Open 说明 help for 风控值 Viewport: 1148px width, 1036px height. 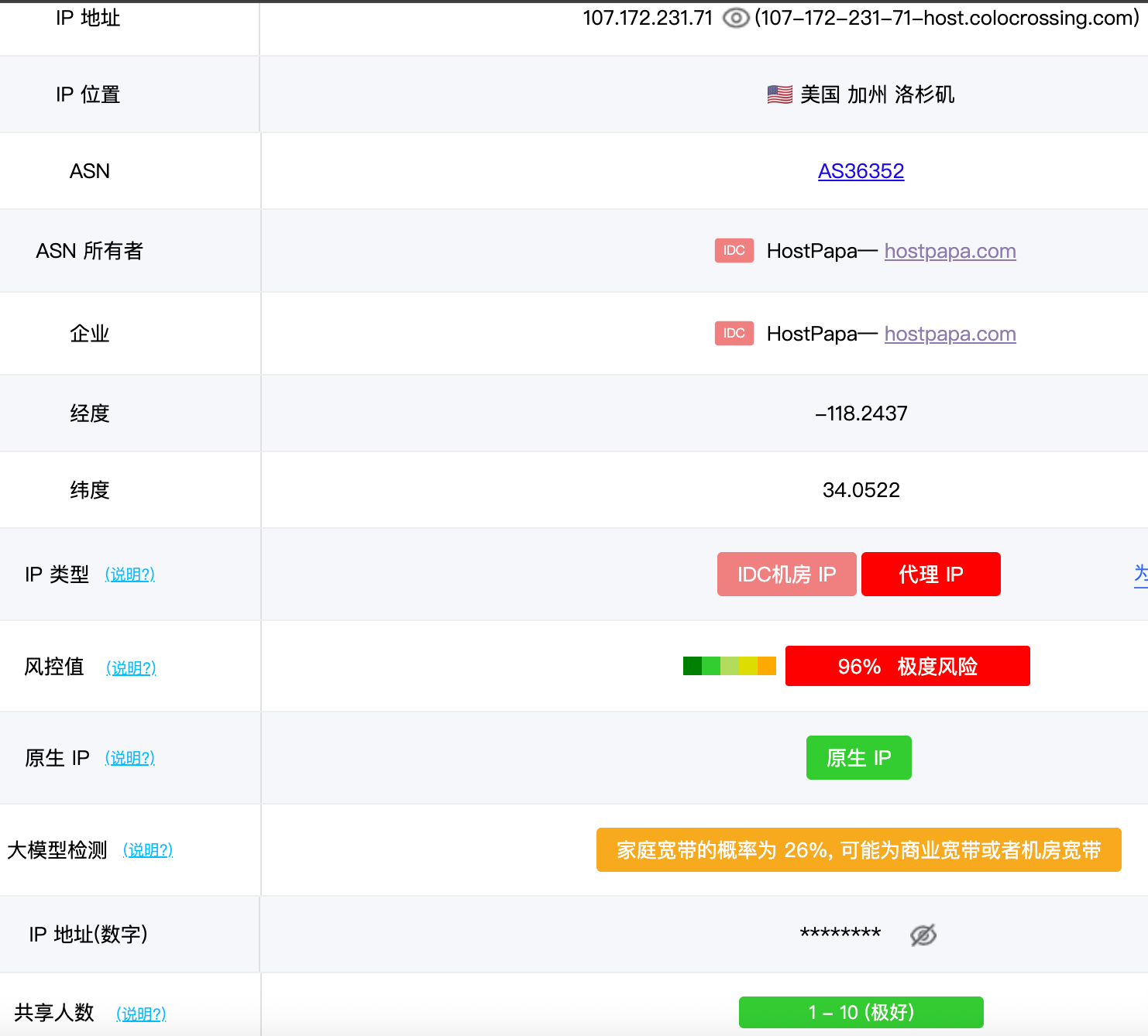(x=131, y=667)
